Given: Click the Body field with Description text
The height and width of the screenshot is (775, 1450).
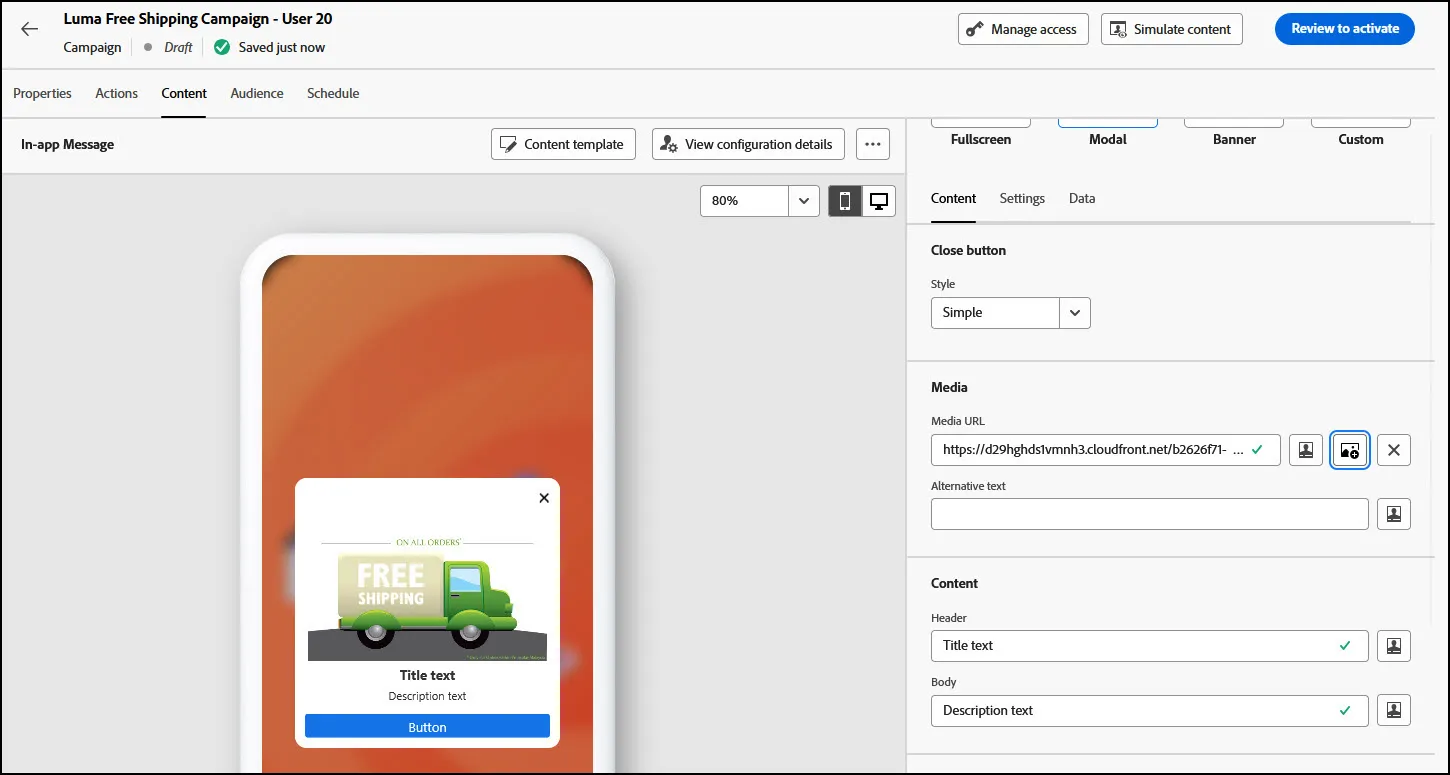Looking at the screenshot, I should [1149, 711].
